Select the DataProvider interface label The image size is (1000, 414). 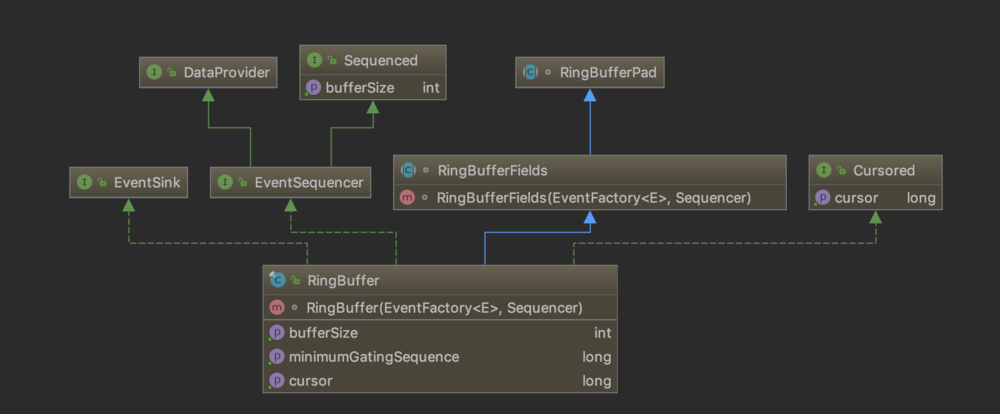click(227, 73)
